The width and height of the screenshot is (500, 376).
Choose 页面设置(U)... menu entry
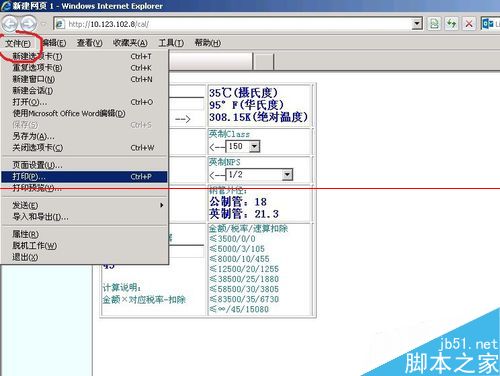(84, 165)
